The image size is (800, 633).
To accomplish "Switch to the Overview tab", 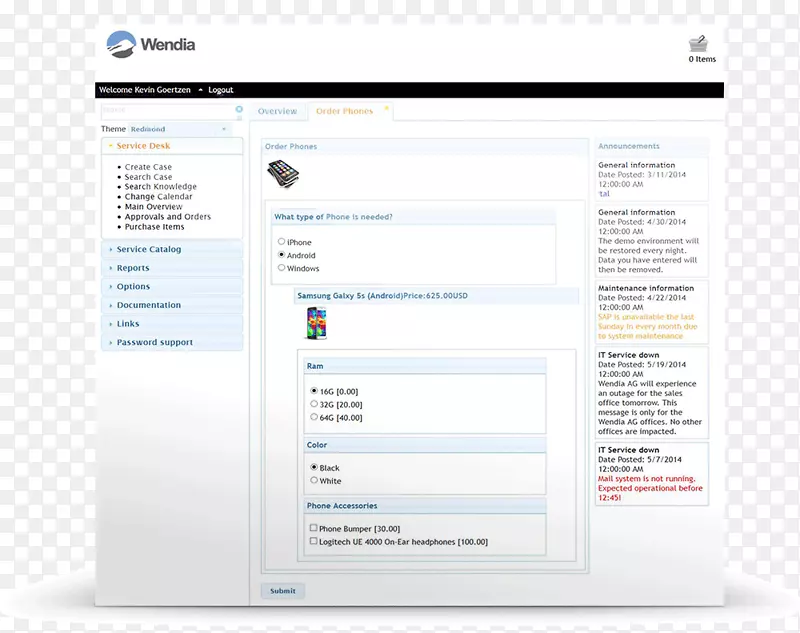I will [277, 111].
